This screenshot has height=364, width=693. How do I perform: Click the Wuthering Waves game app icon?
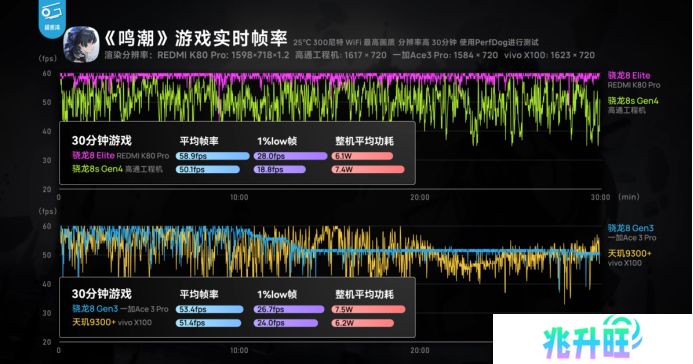[x=81, y=45]
